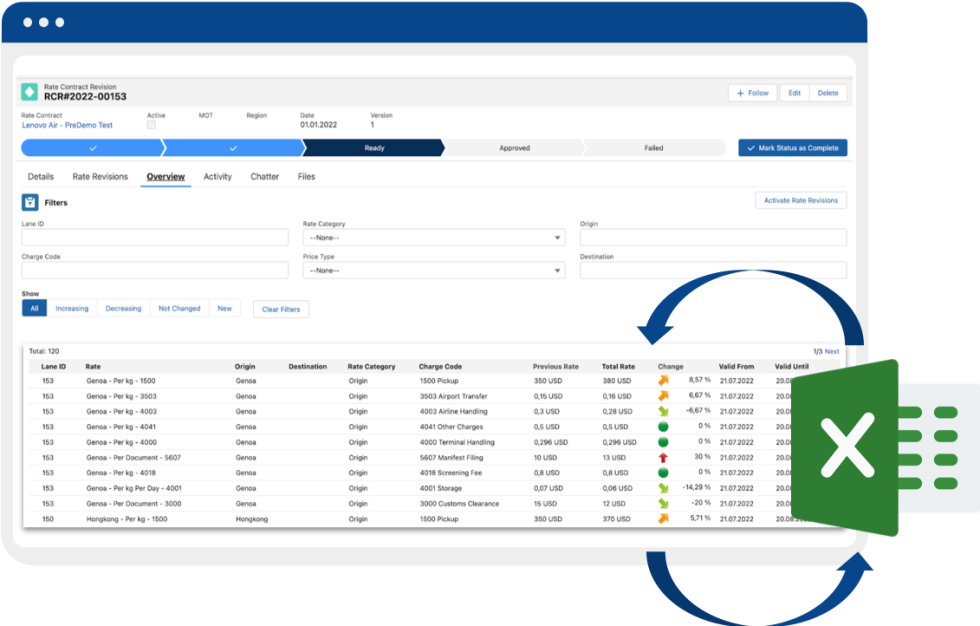Click the checkmark icon in Mark Status as Complete
The width and height of the screenshot is (980, 626).
tap(750, 147)
